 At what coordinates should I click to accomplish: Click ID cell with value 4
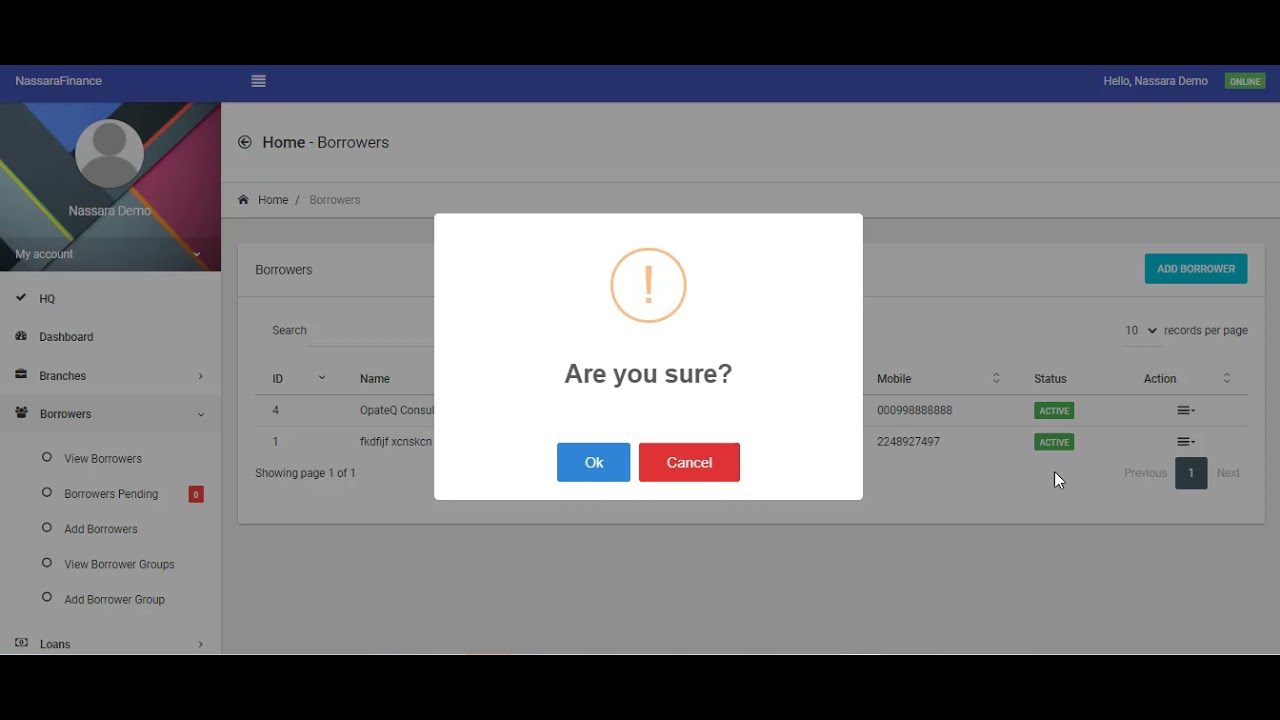[276, 411]
